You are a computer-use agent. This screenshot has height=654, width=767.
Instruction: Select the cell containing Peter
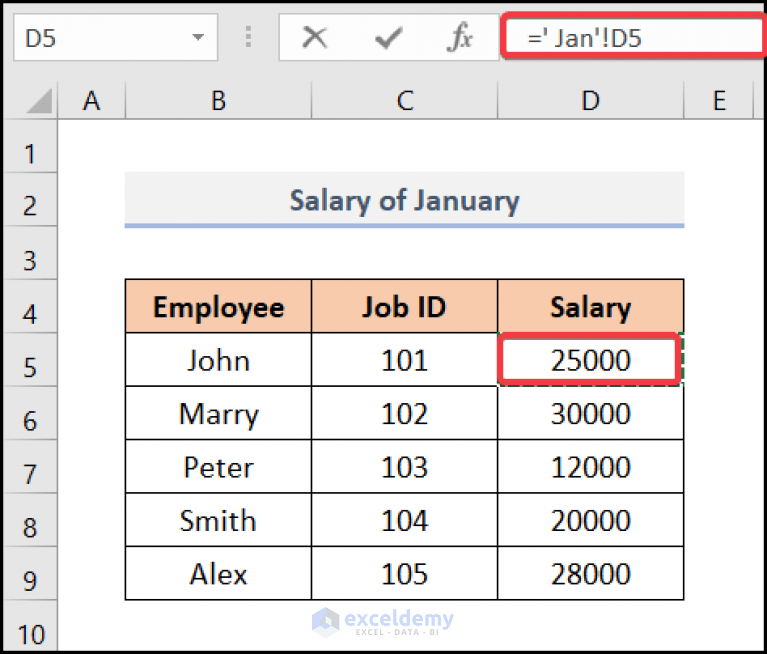(218, 467)
